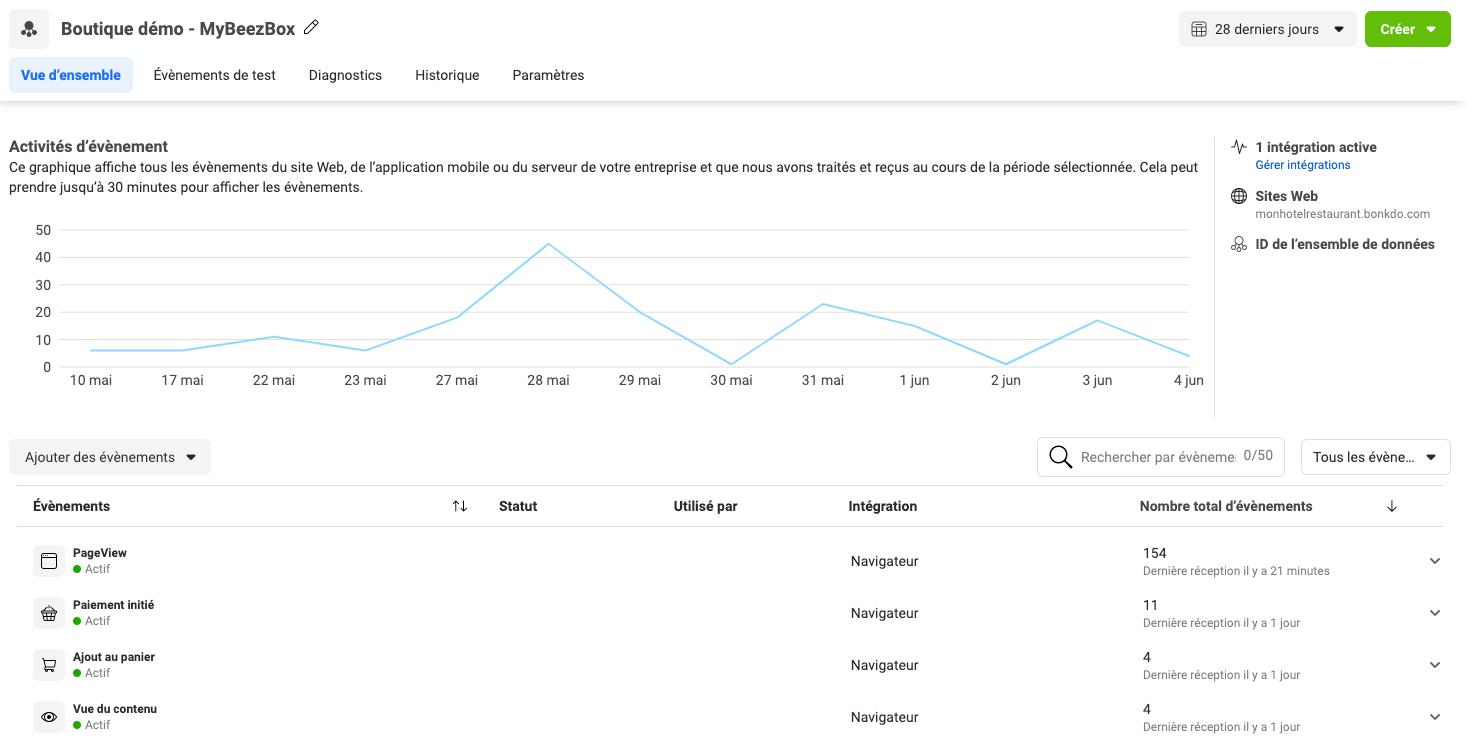Click the 11 events count for Paiement initié
This screenshot has height=756, width=1467.
click(1150, 605)
